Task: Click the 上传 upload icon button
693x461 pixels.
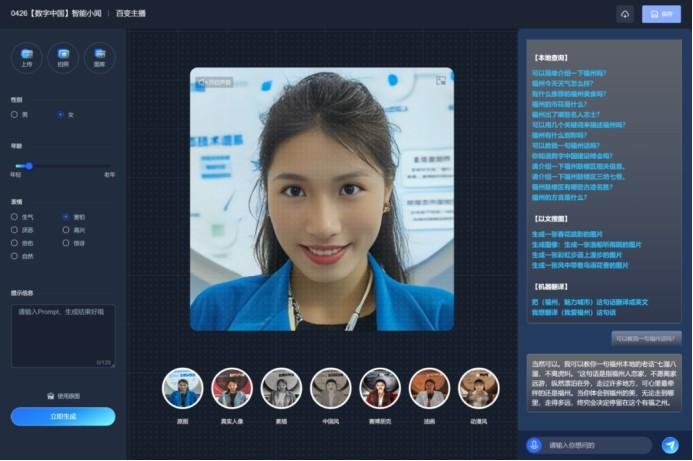Action: coord(26,57)
